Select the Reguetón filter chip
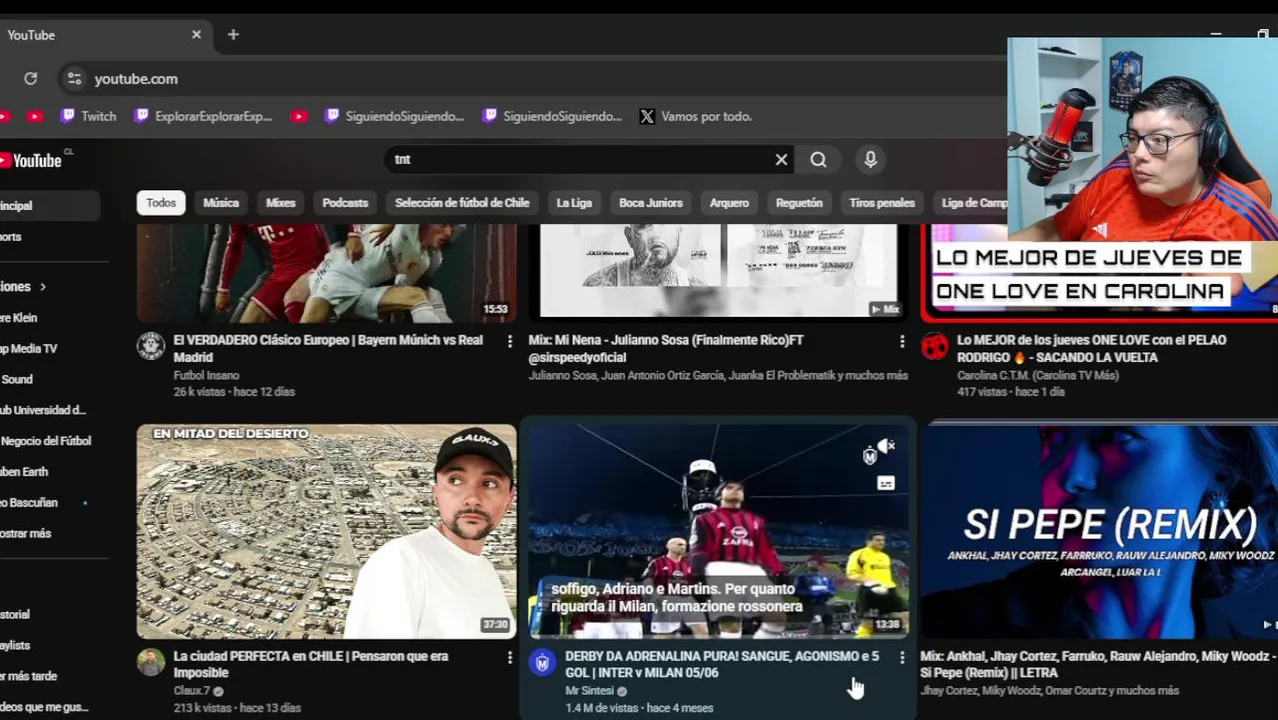The height and width of the screenshot is (720, 1278). coord(799,202)
